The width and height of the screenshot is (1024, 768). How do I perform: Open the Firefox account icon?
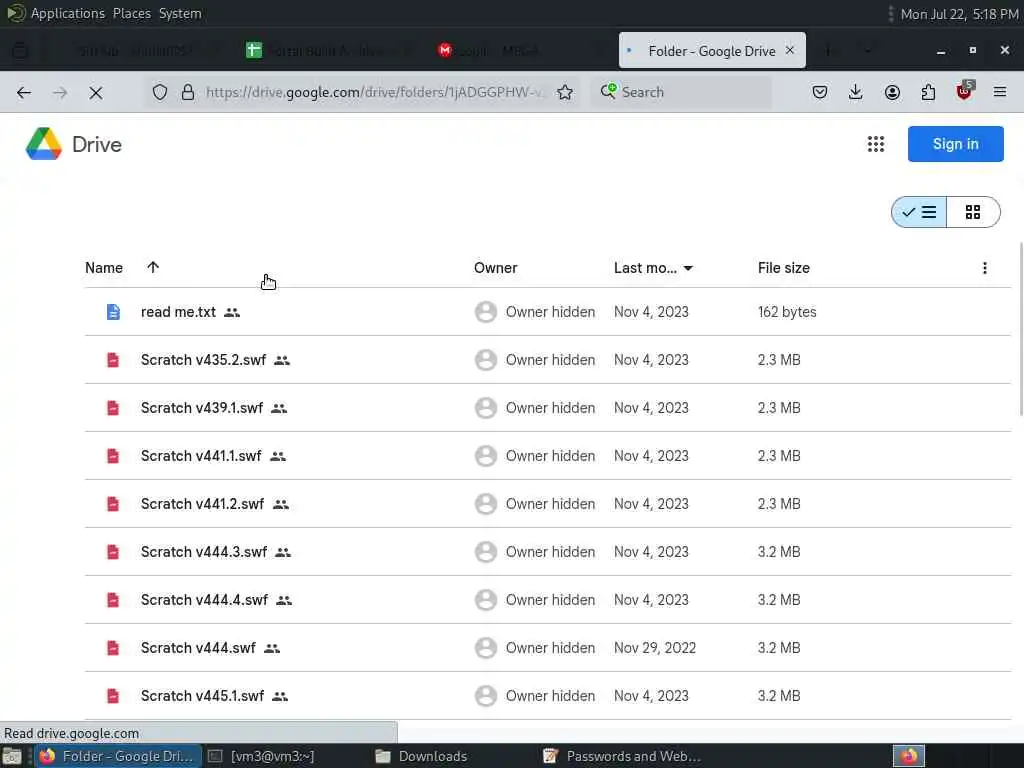tap(892, 92)
